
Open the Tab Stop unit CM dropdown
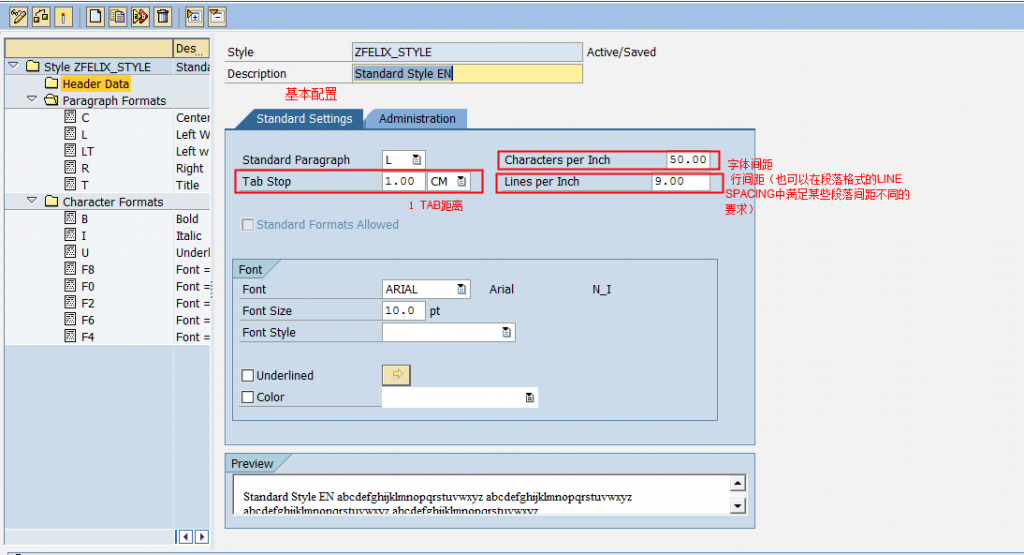pyautogui.click(x=462, y=182)
